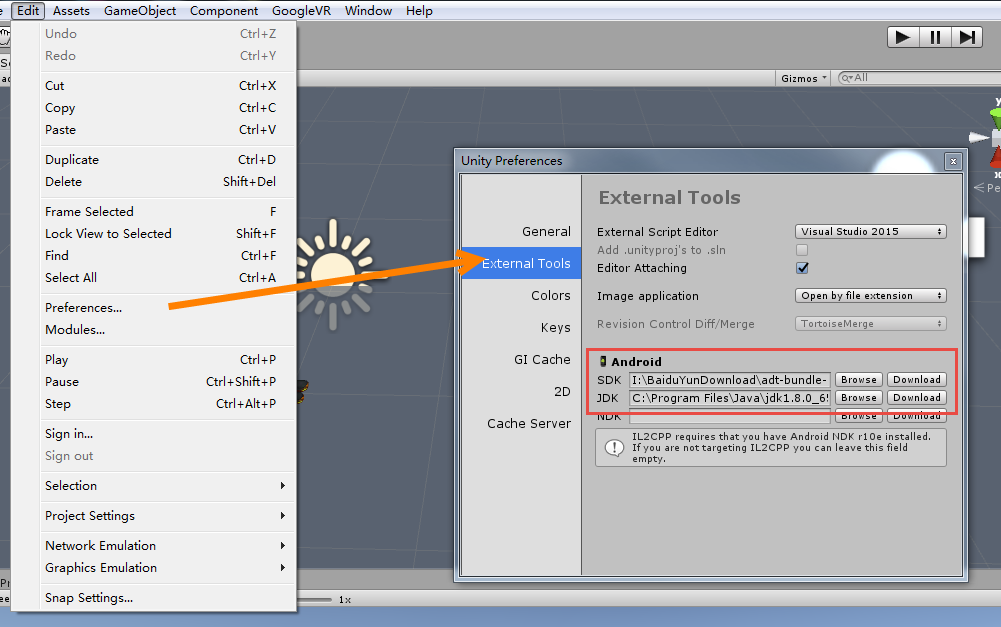Switch to Keys preferences section
Image resolution: width=1001 pixels, height=627 pixels.
[x=521, y=328]
